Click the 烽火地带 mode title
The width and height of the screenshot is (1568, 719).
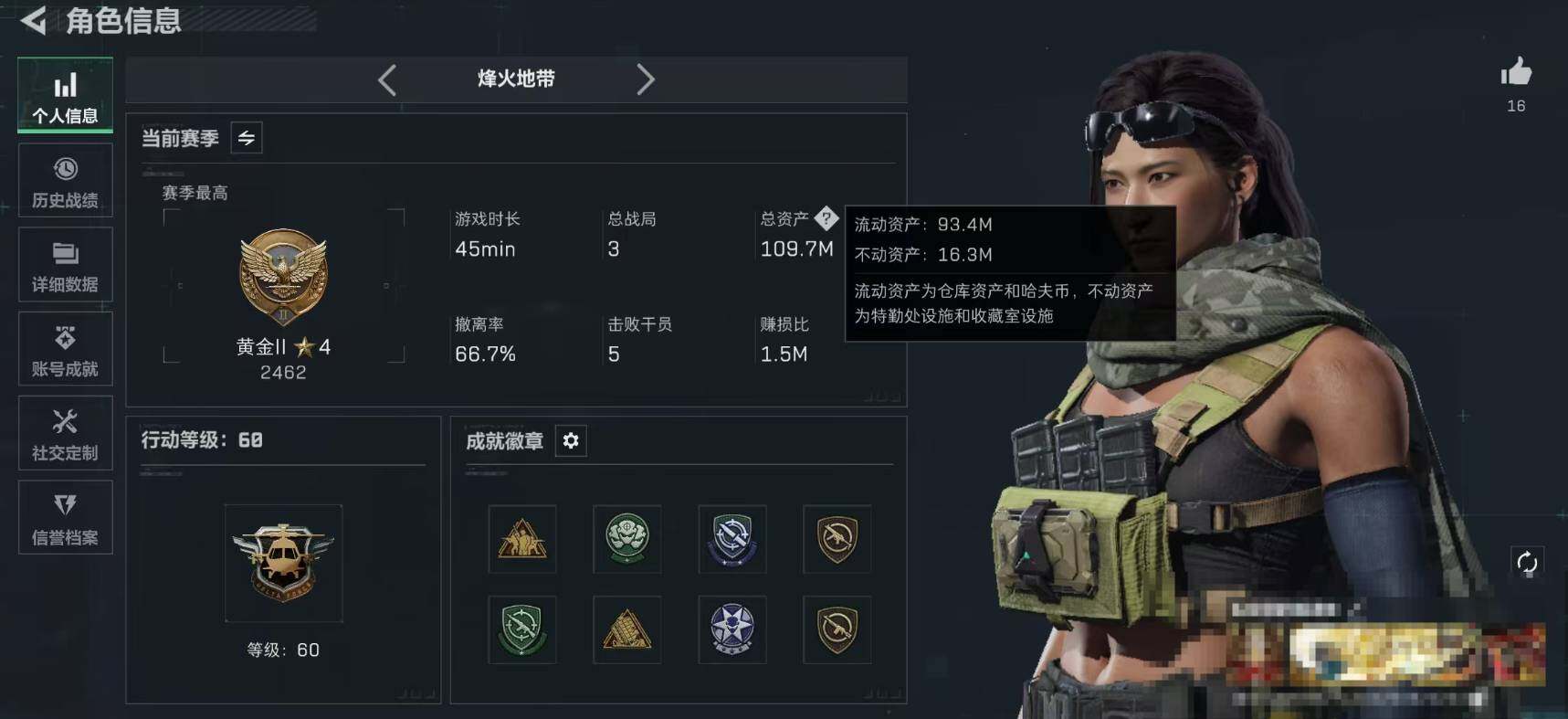click(x=516, y=79)
